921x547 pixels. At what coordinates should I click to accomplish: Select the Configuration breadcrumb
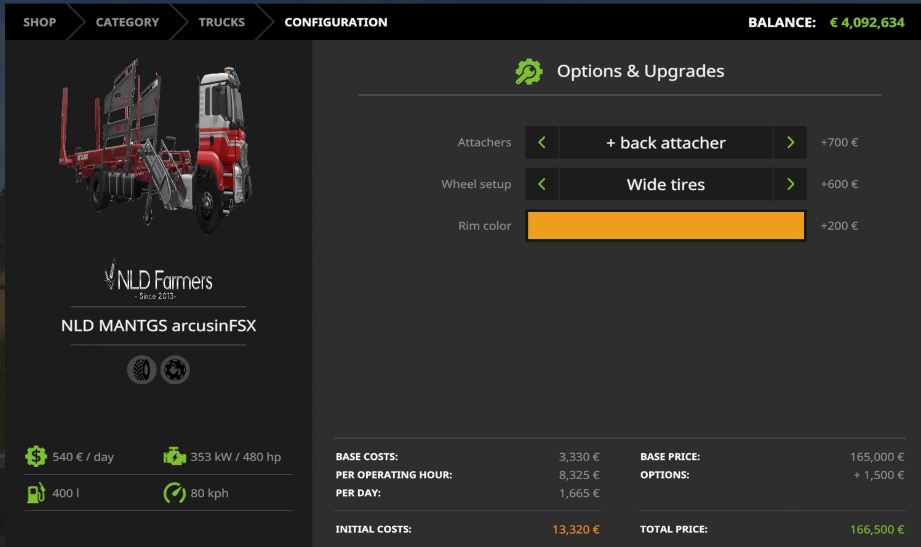pyautogui.click(x=335, y=22)
